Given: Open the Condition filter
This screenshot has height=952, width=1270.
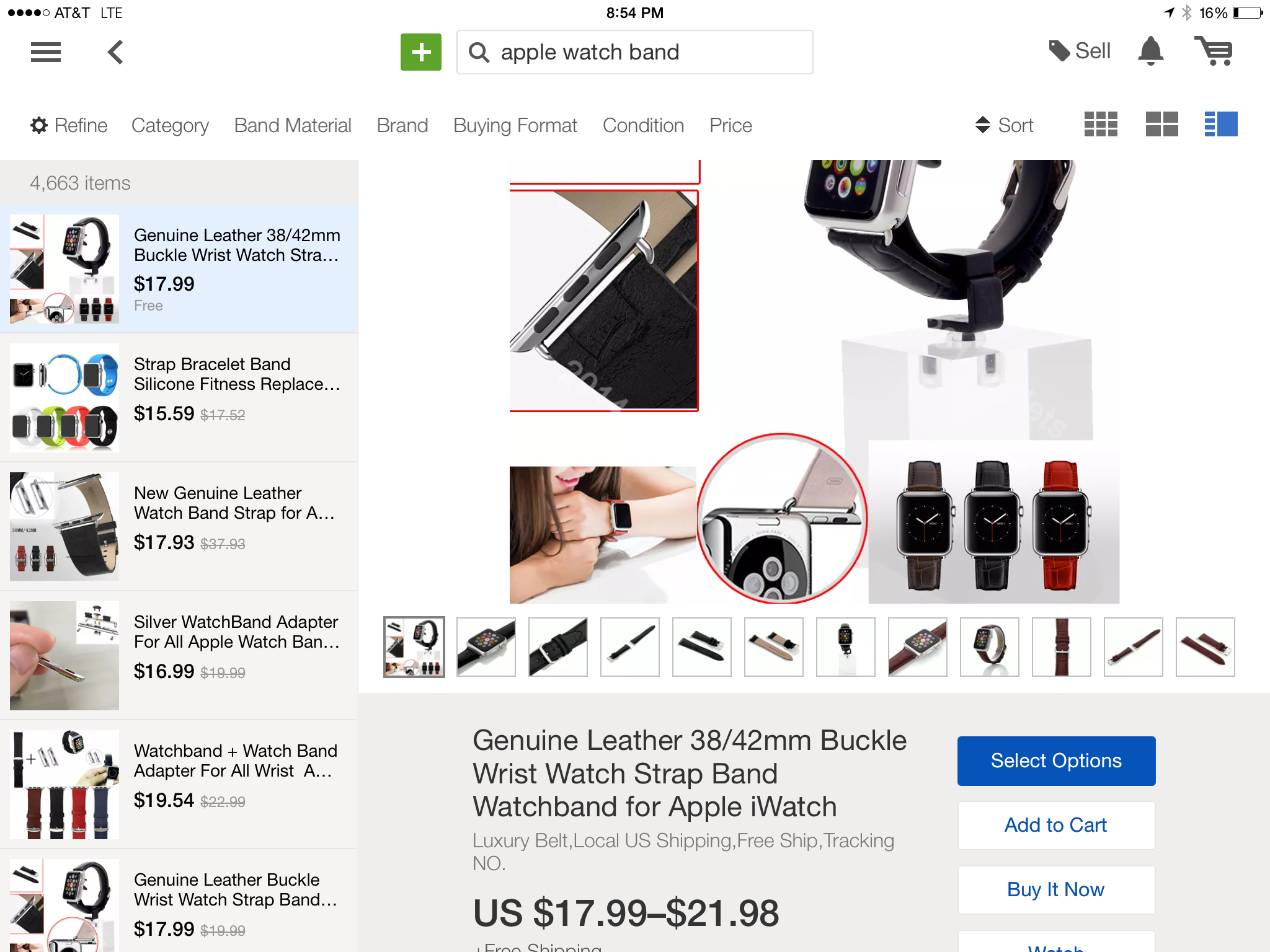Looking at the screenshot, I should click(x=643, y=125).
